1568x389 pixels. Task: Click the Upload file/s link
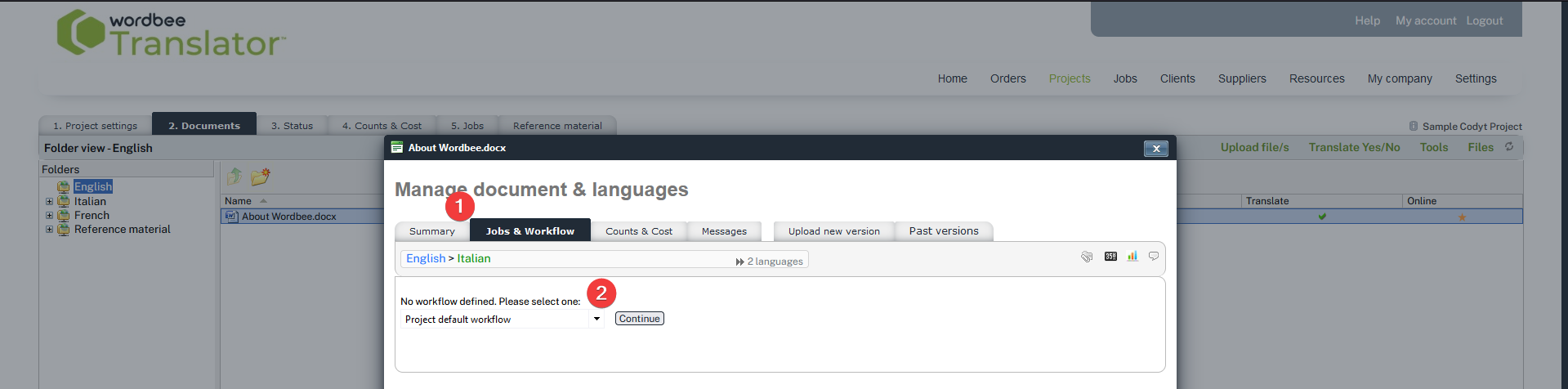[1254, 148]
